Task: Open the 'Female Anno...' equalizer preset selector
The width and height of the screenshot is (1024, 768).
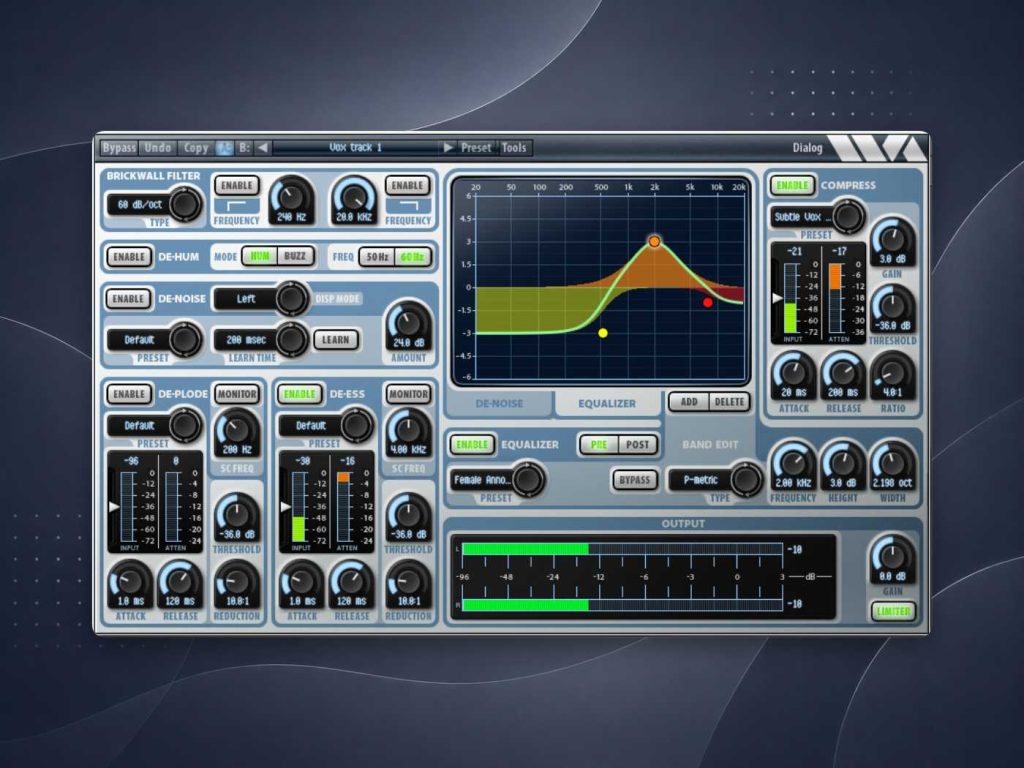Action: tap(498, 479)
